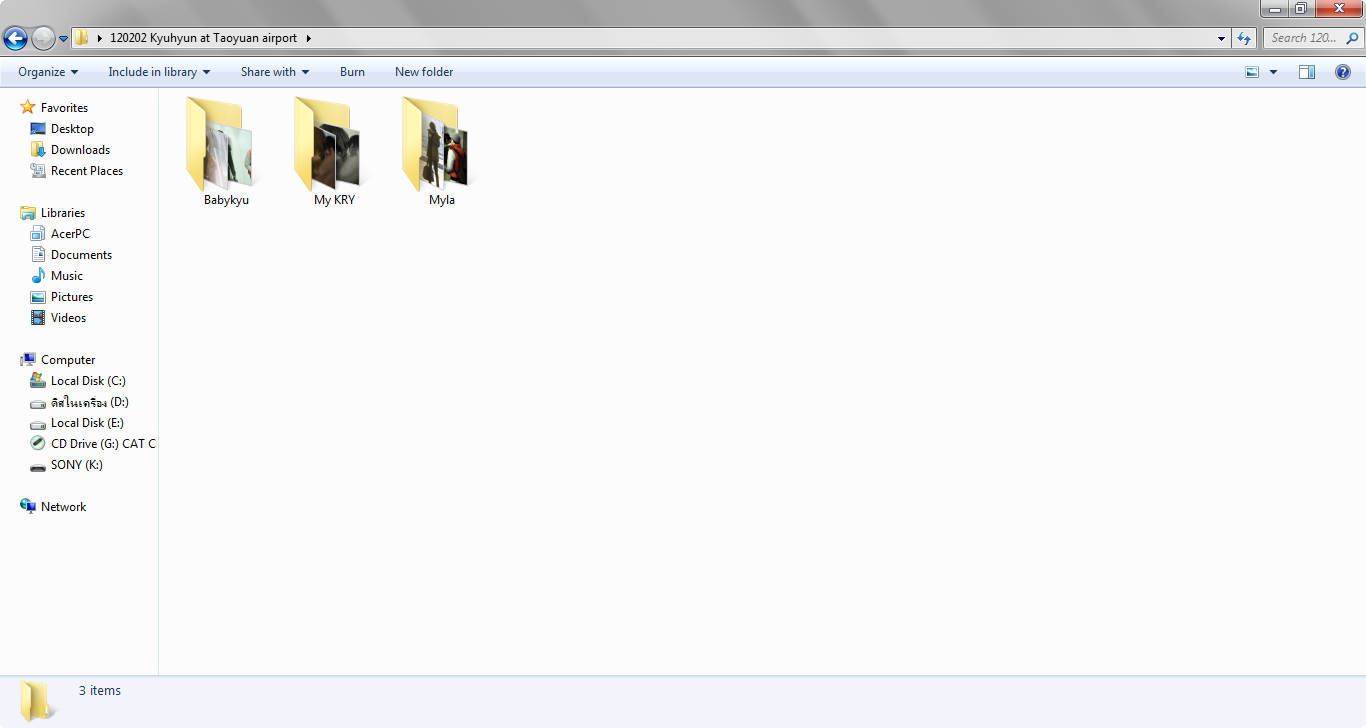Open the Include in library menu
The width and height of the screenshot is (1366, 728).
159,72
